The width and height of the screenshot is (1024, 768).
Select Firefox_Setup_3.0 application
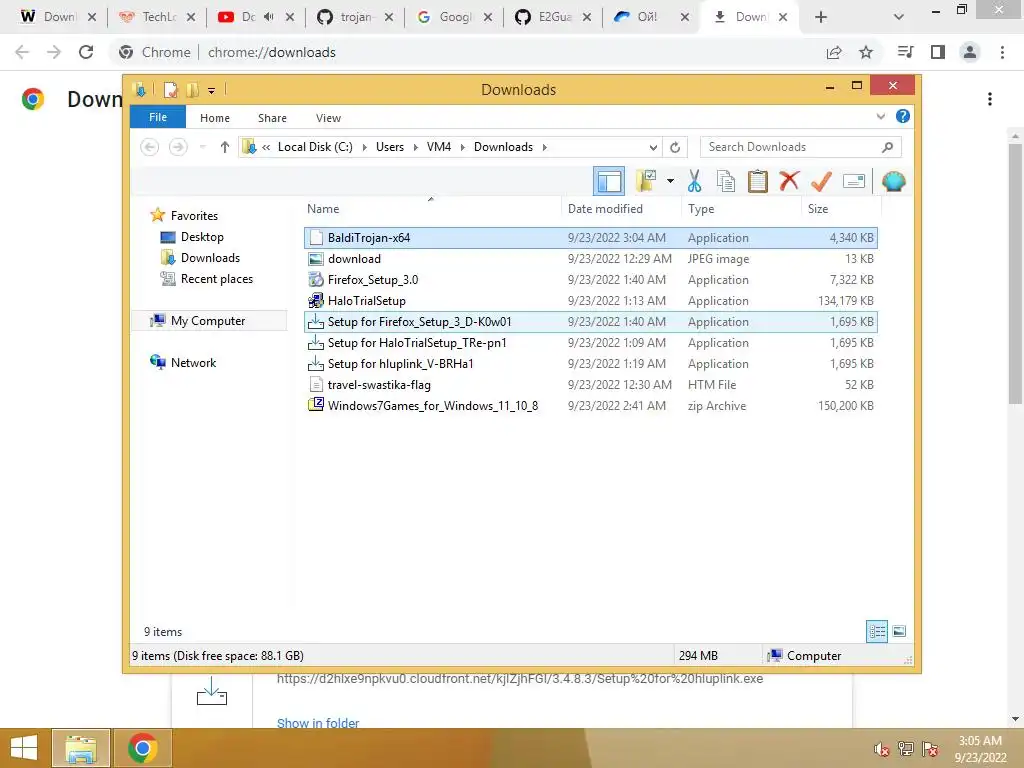590,280
